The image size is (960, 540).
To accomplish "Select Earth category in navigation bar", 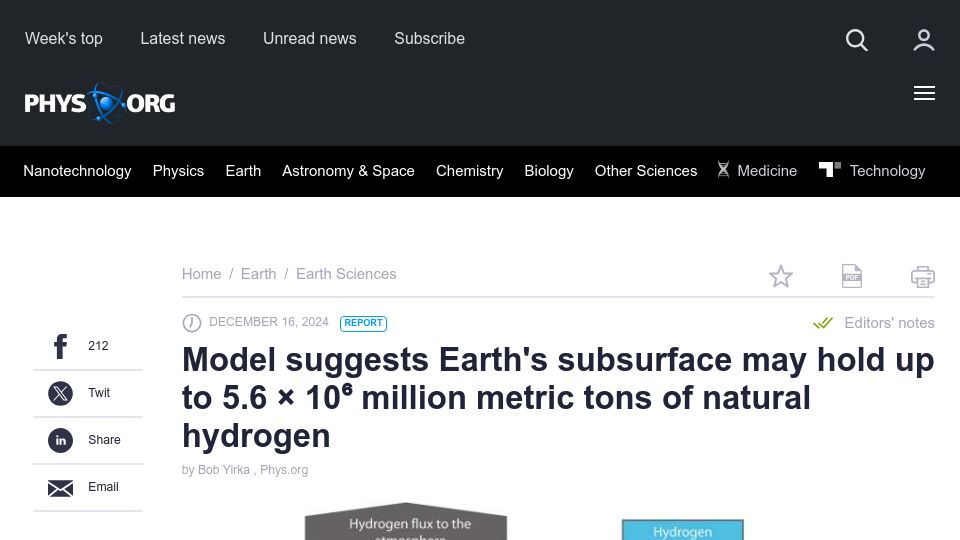I will (x=243, y=171).
